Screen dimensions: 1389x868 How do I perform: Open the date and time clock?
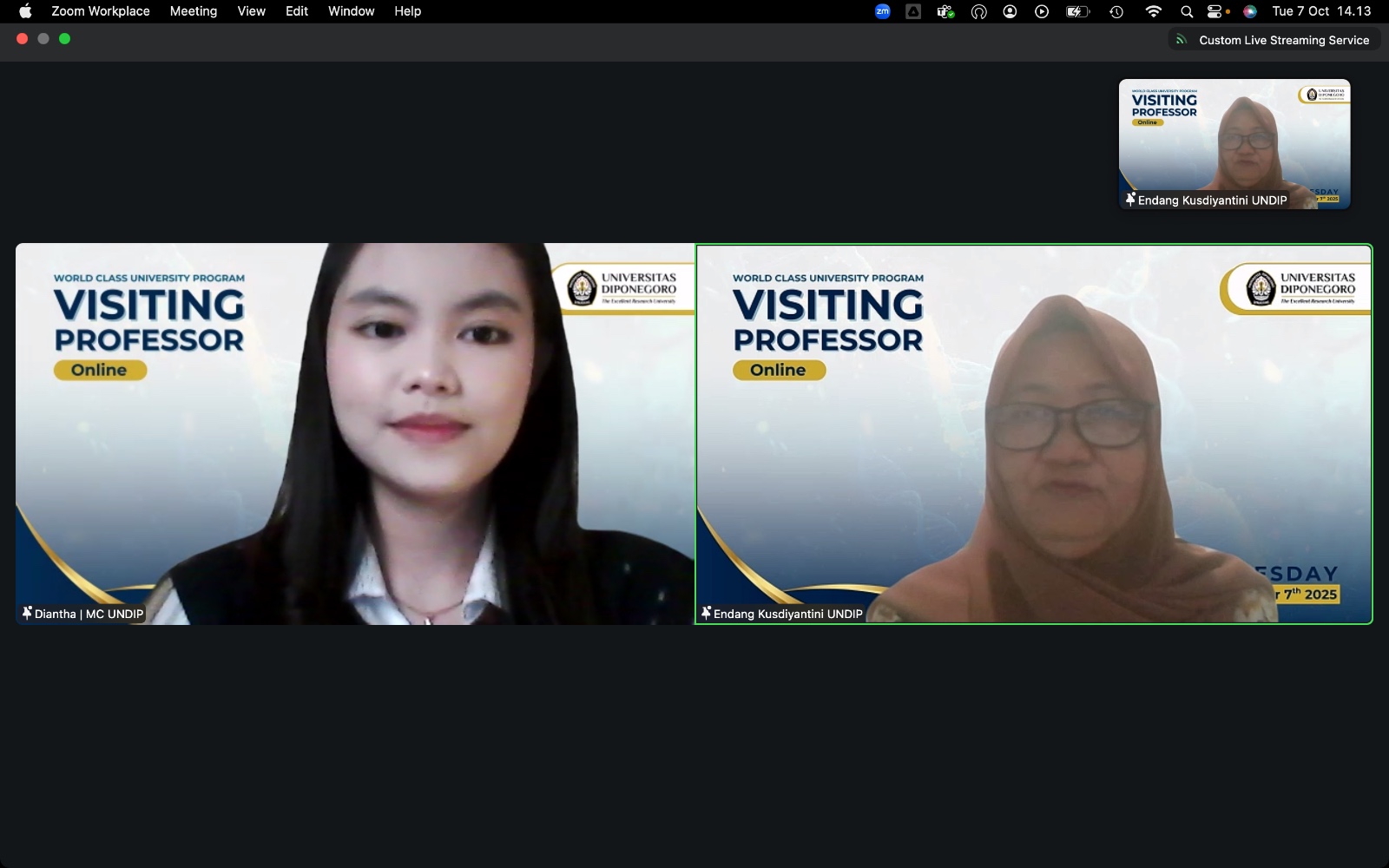1321,11
